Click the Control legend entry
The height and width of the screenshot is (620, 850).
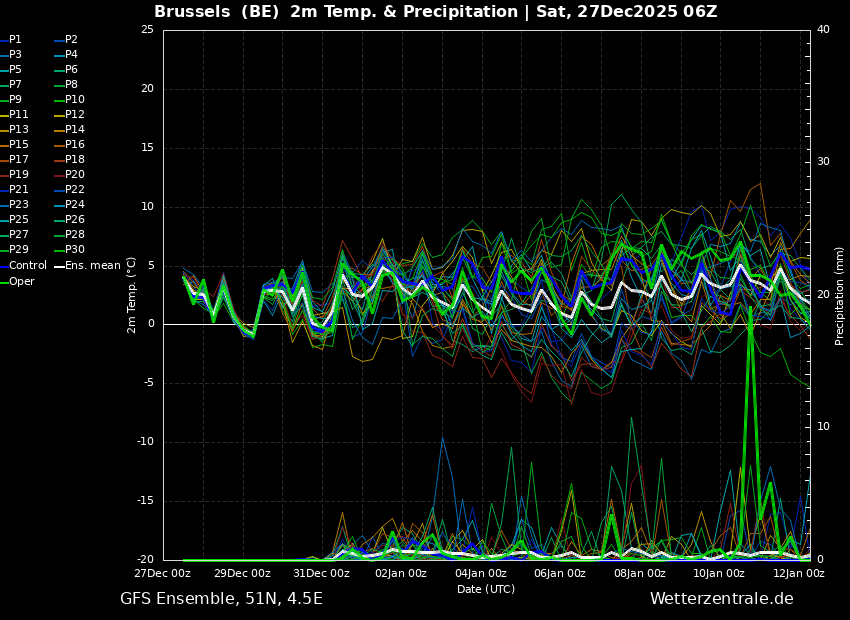click(x=27, y=265)
